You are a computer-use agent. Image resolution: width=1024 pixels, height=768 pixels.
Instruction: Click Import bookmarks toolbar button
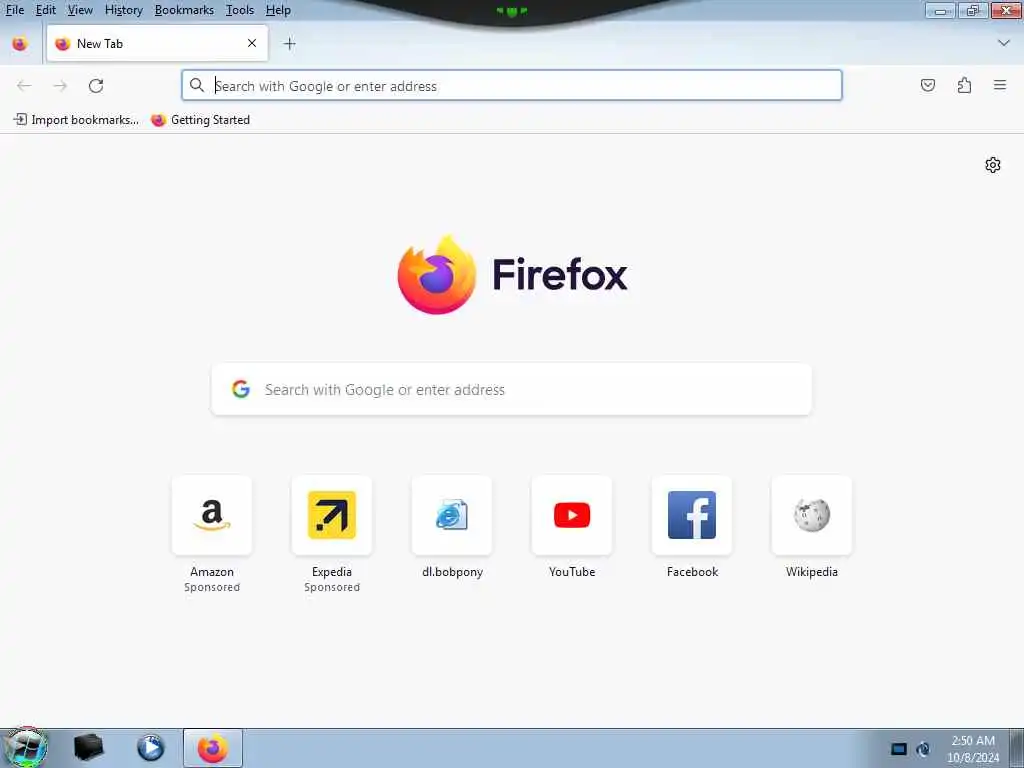pos(76,120)
